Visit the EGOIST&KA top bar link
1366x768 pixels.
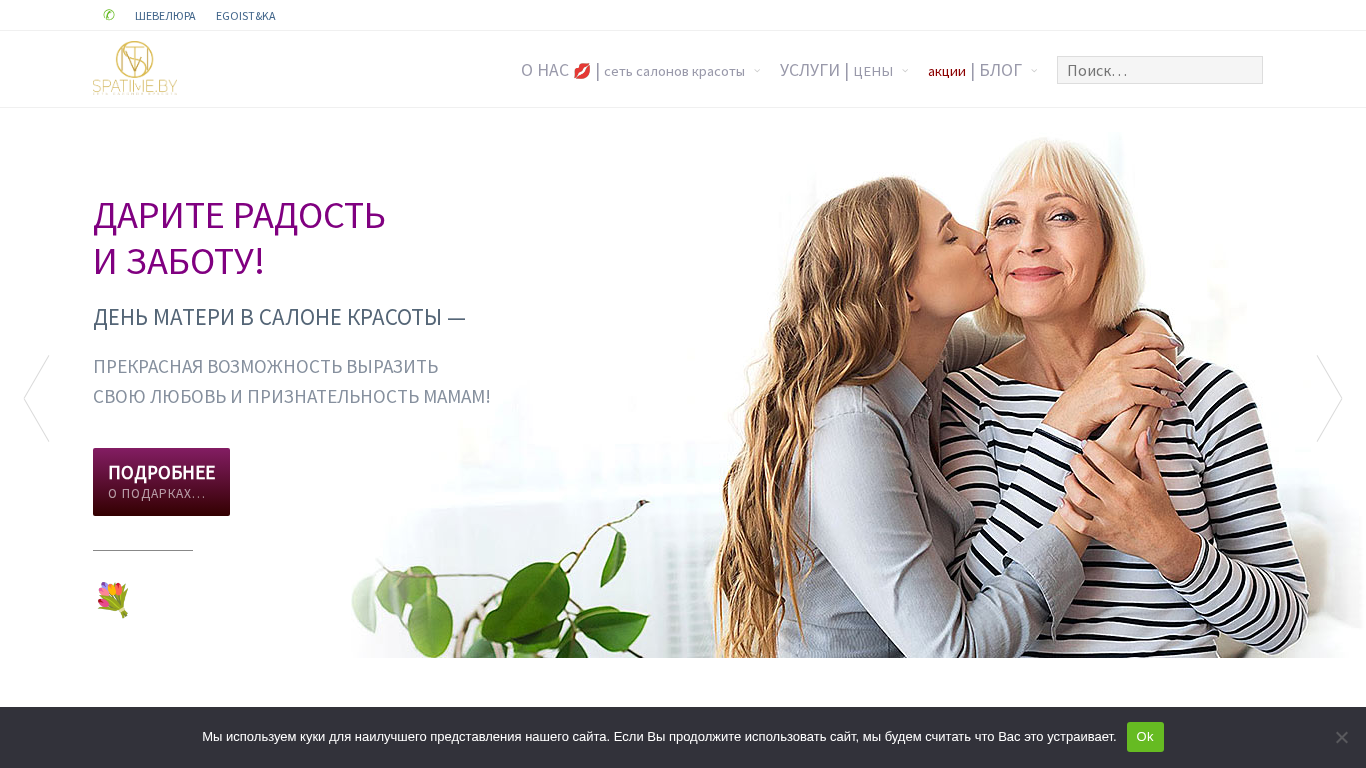246,16
